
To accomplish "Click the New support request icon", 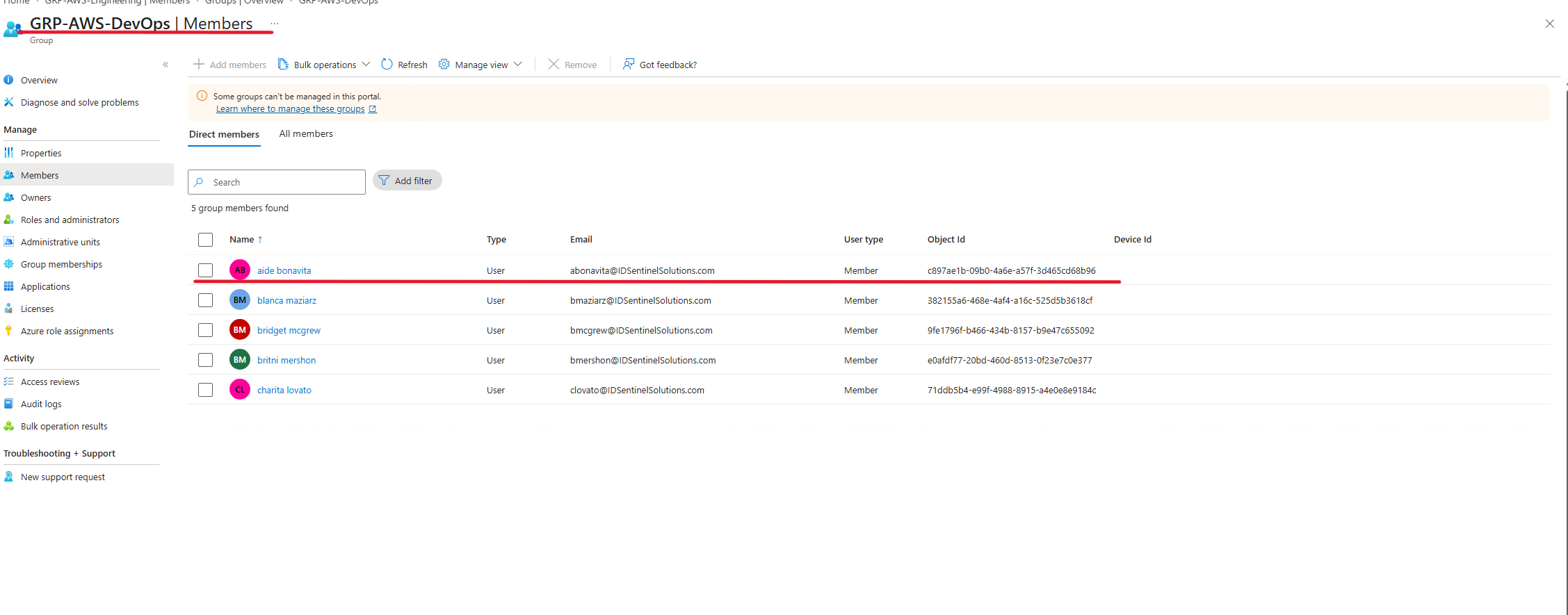I will tap(8, 477).
